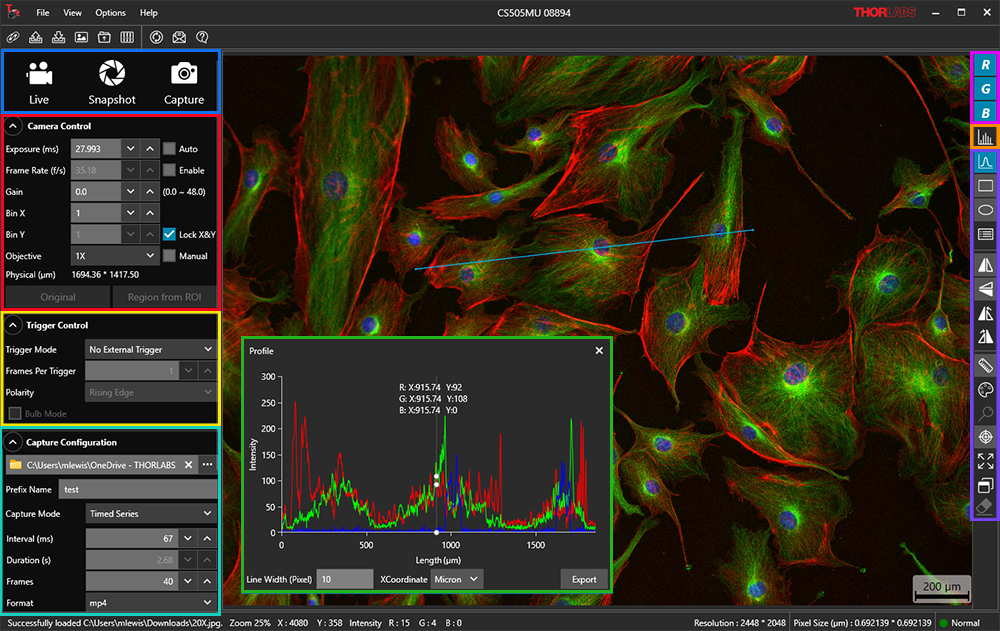This screenshot has height=631, width=1000.
Task: Click the Prefix Name input field
Action: [138, 489]
